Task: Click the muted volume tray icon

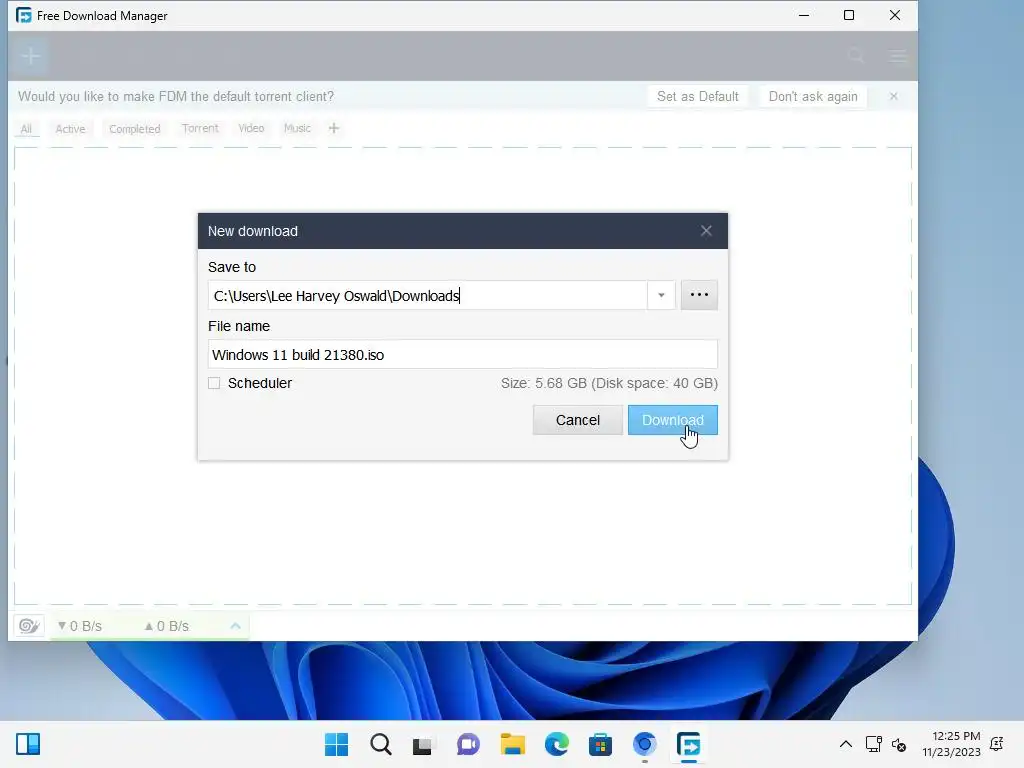Action: (899, 744)
